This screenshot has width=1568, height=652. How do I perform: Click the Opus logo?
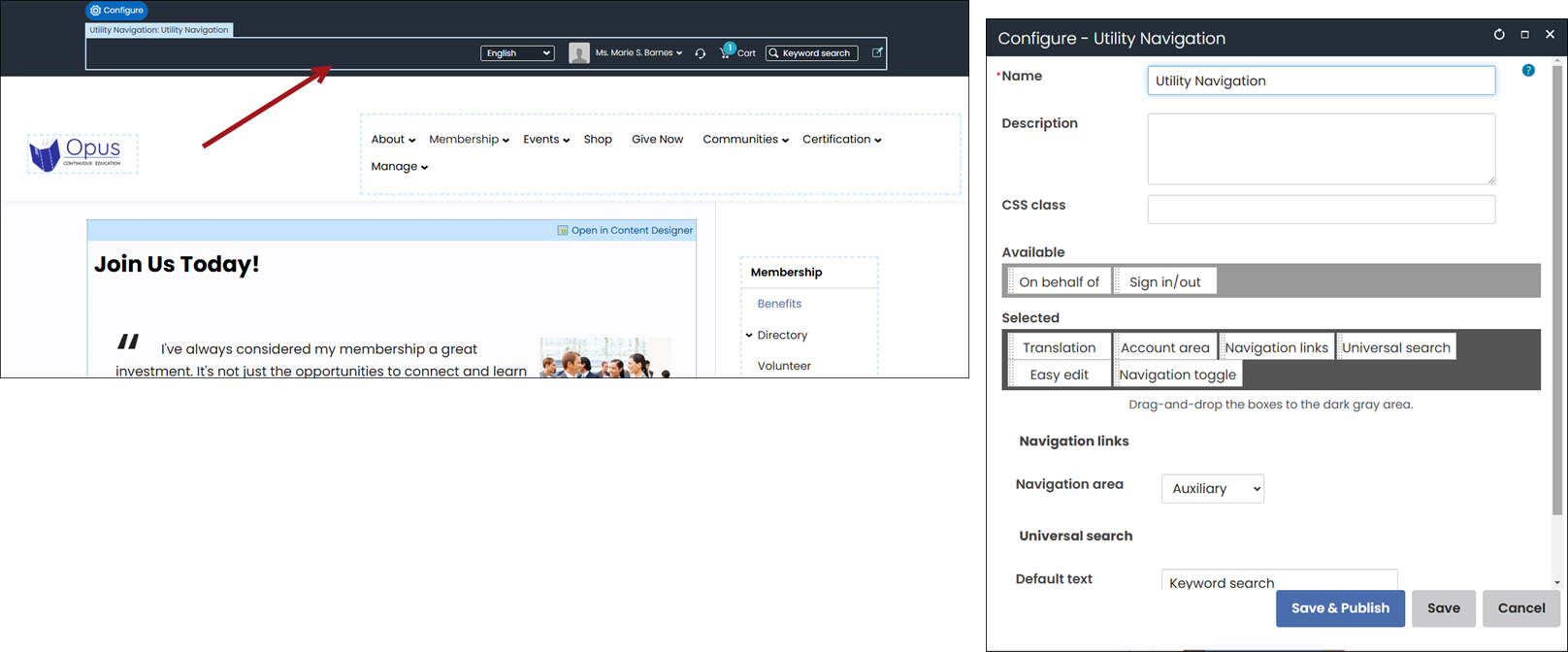tap(82, 153)
